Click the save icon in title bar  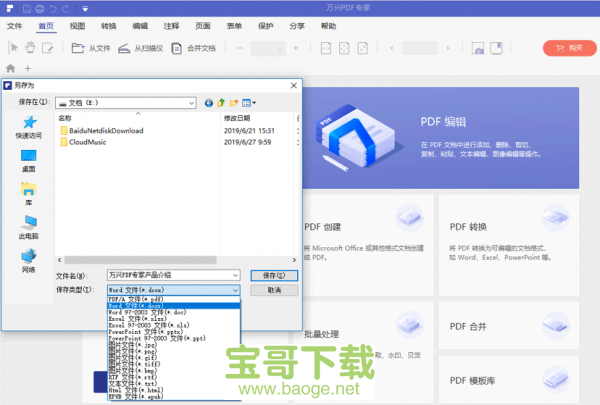27,8
